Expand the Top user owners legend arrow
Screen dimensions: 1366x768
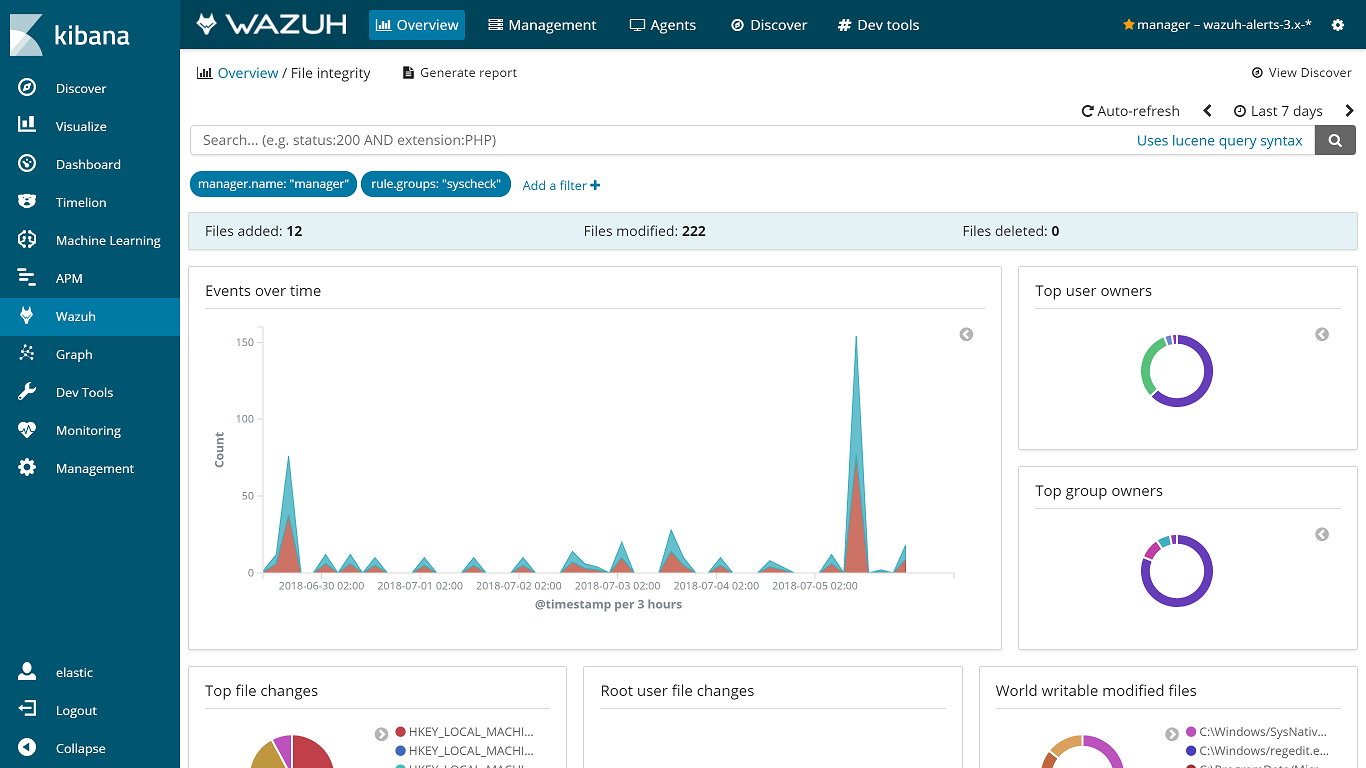tap(1322, 334)
